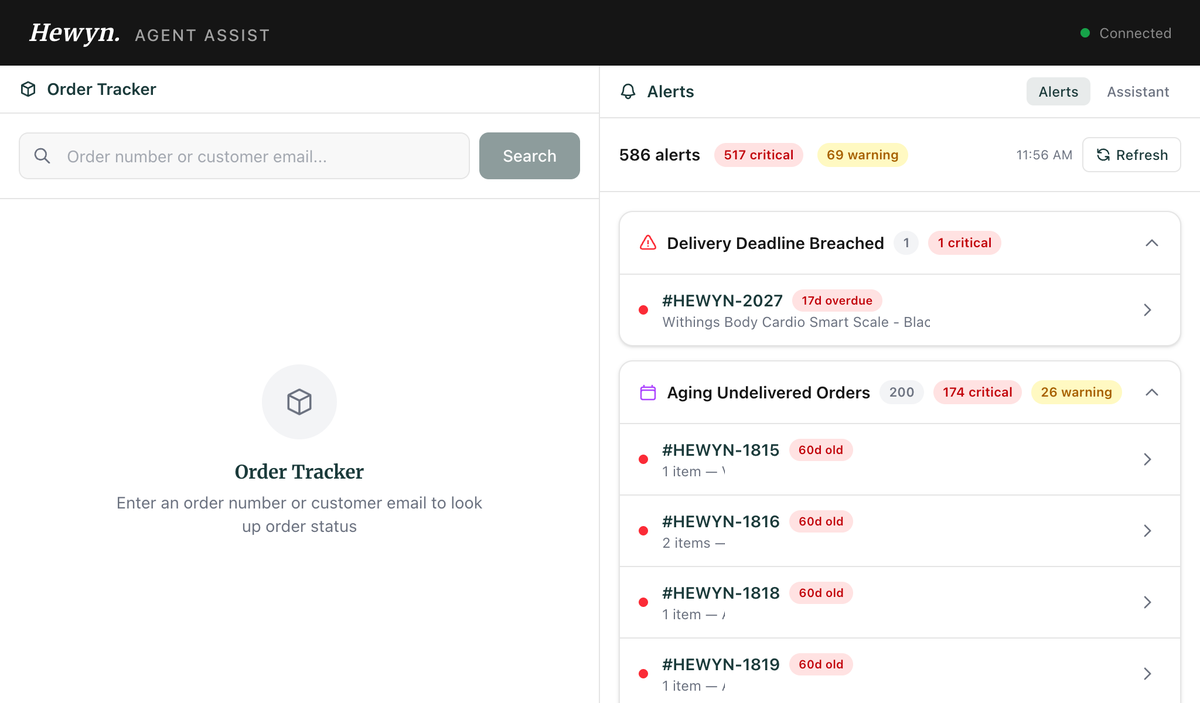Open details for order #HEWYN-2027
This screenshot has width=1200, height=703.
pyautogui.click(x=1147, y=310)
